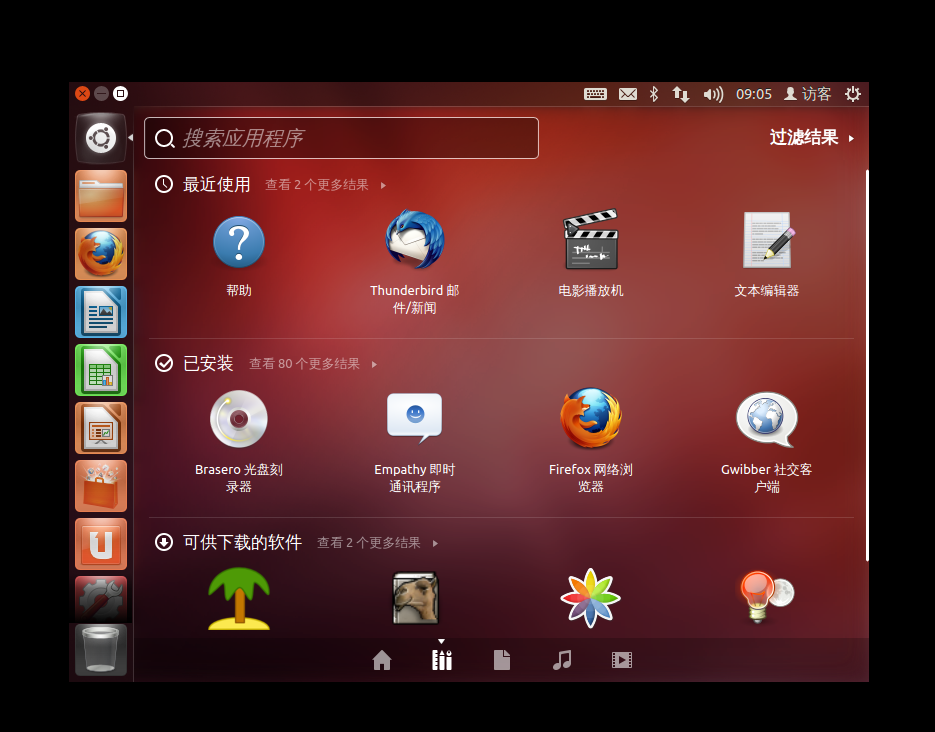The image size is (935, 732).
Task: Select the colorful flower petals app
Action: tap(590, 598)
